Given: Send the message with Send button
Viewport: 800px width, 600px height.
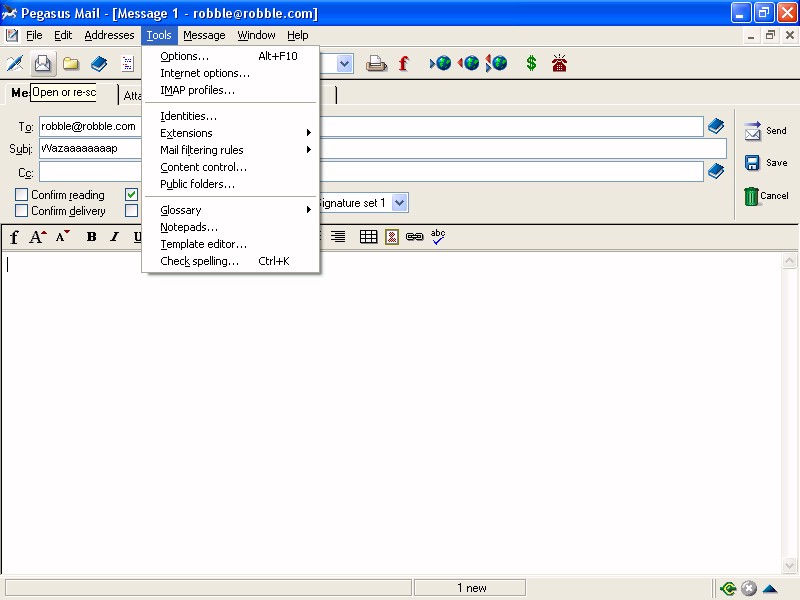Looking at the screenshot, I should point(765,131).
